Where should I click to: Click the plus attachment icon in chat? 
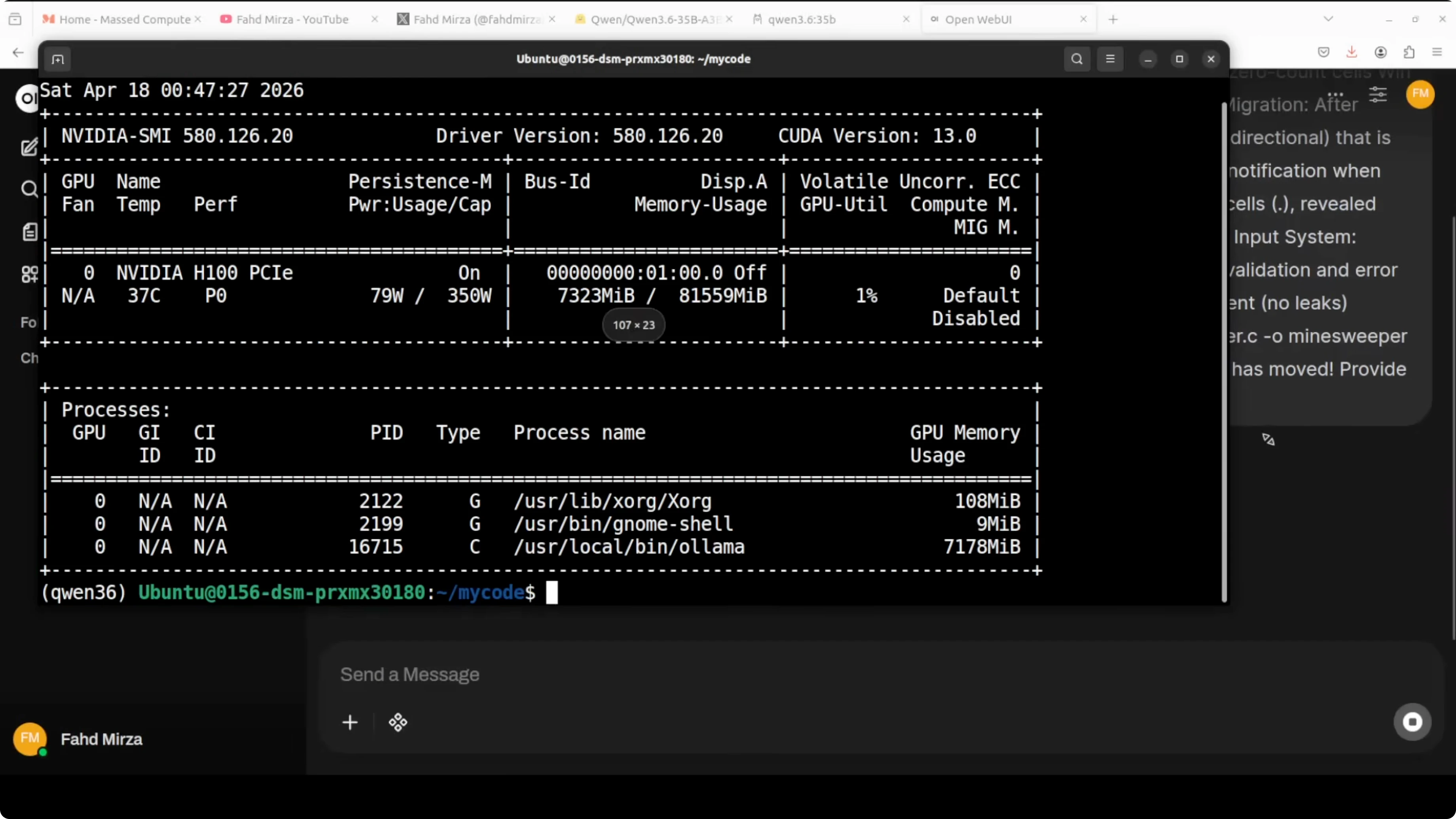tap(350, 722)
